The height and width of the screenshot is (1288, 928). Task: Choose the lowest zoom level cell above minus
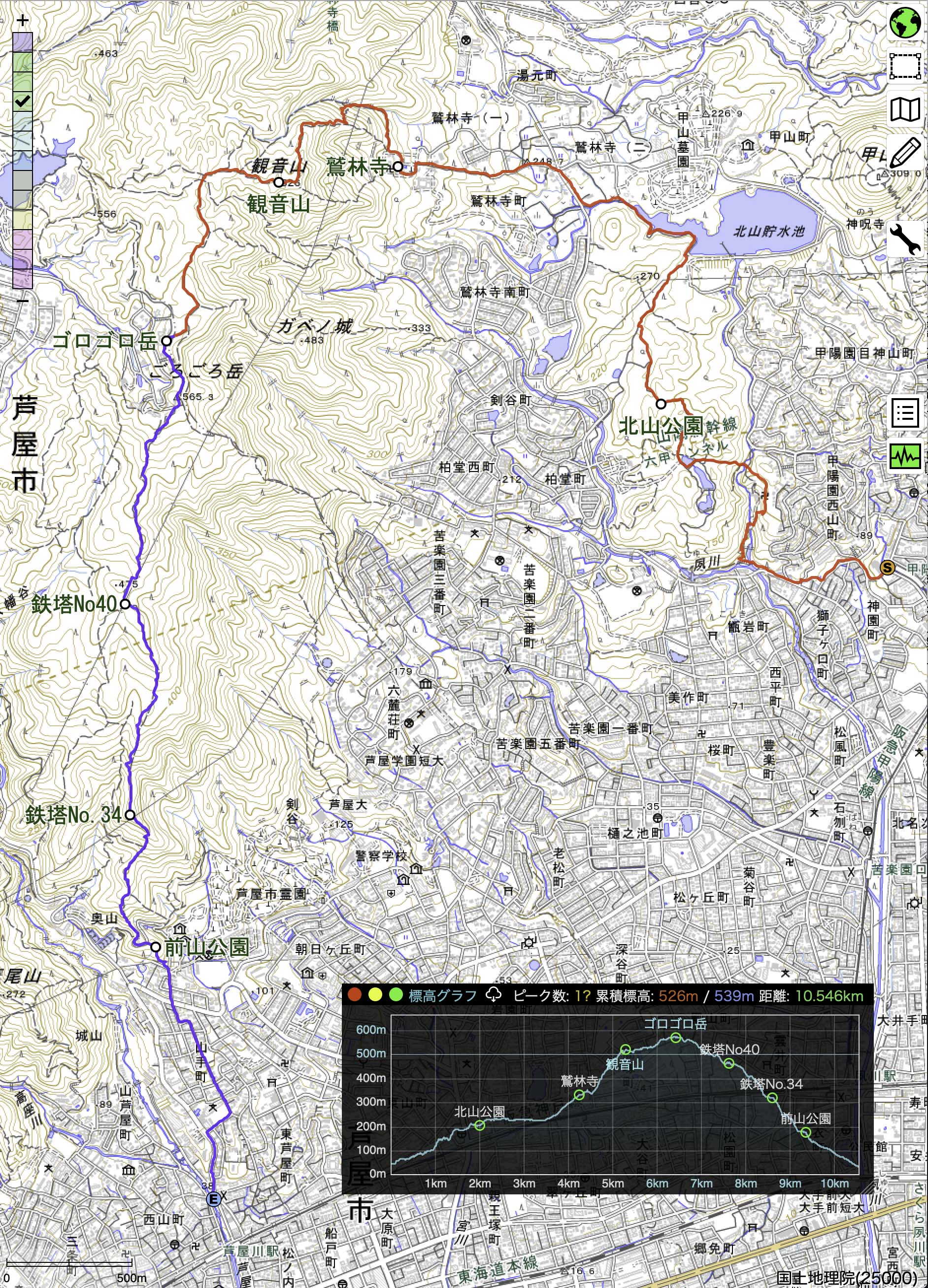pyautogui.click(x=22, y=278)
